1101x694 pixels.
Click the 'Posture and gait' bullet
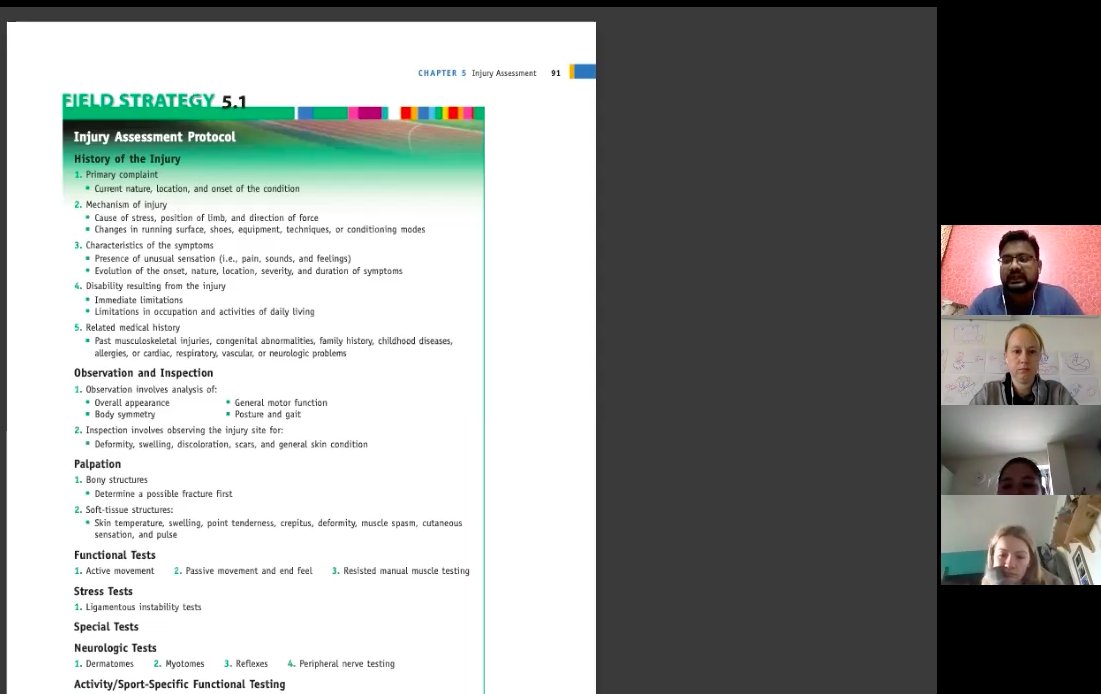click(x=268, y=414)
